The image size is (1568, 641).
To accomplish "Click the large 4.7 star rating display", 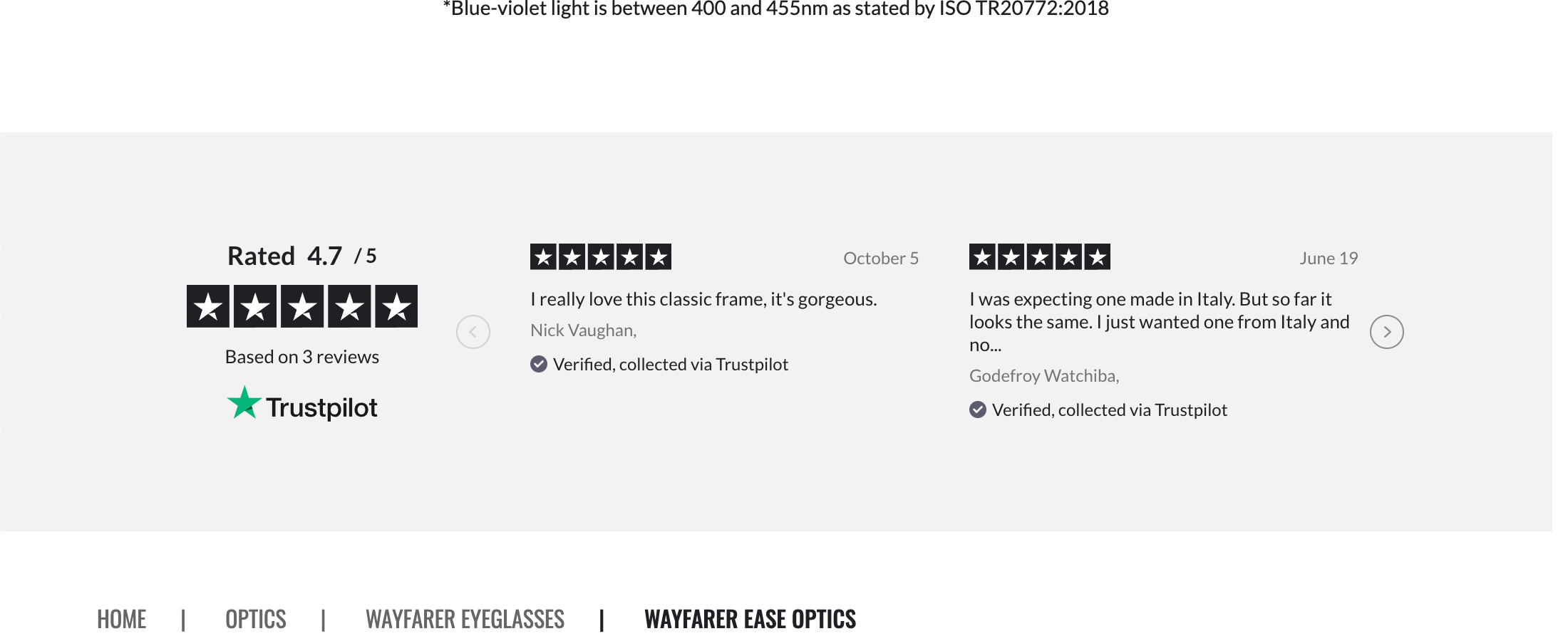I will pos(301,305).
